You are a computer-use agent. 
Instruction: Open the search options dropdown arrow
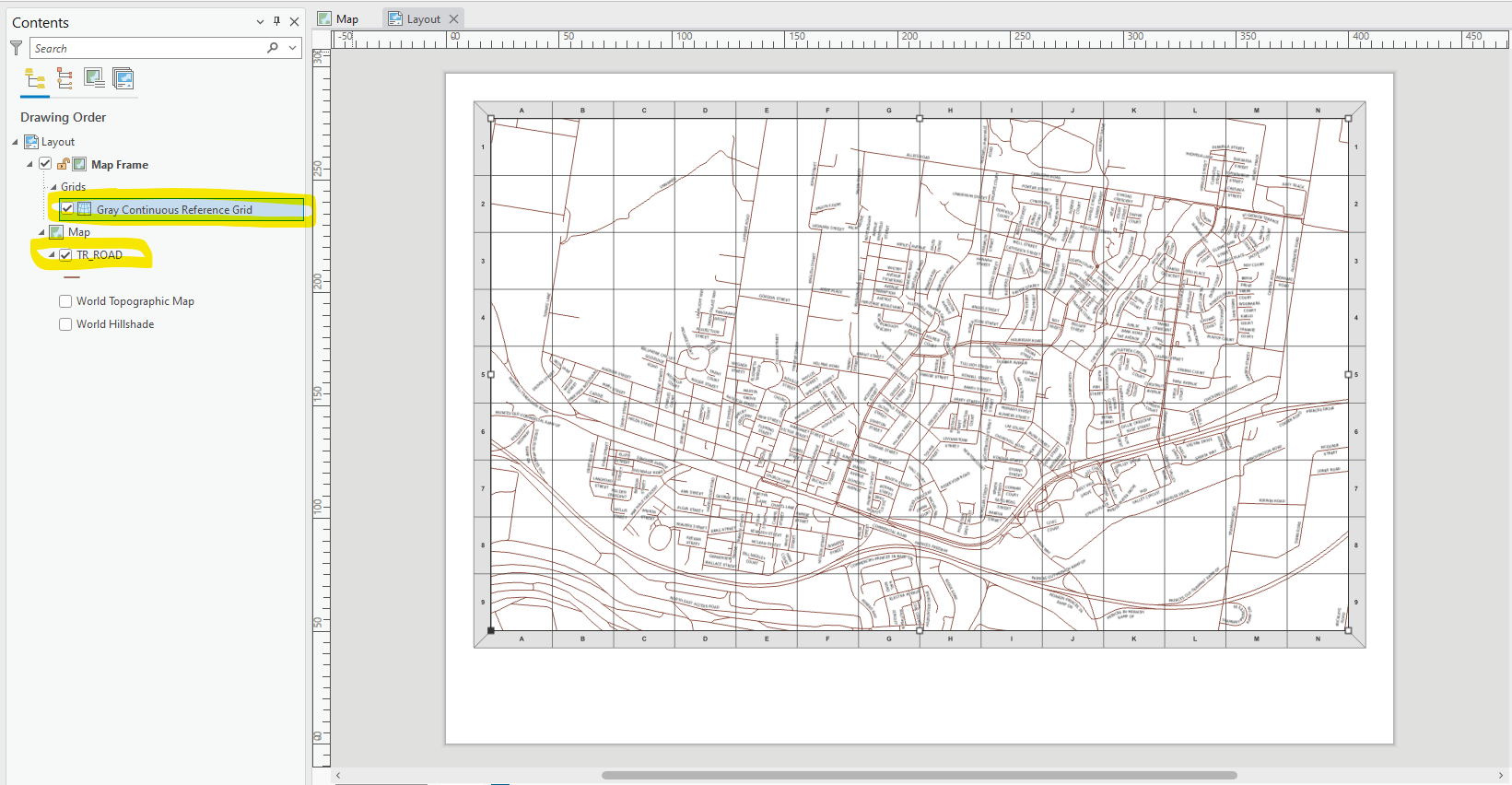tap(293, 48)
